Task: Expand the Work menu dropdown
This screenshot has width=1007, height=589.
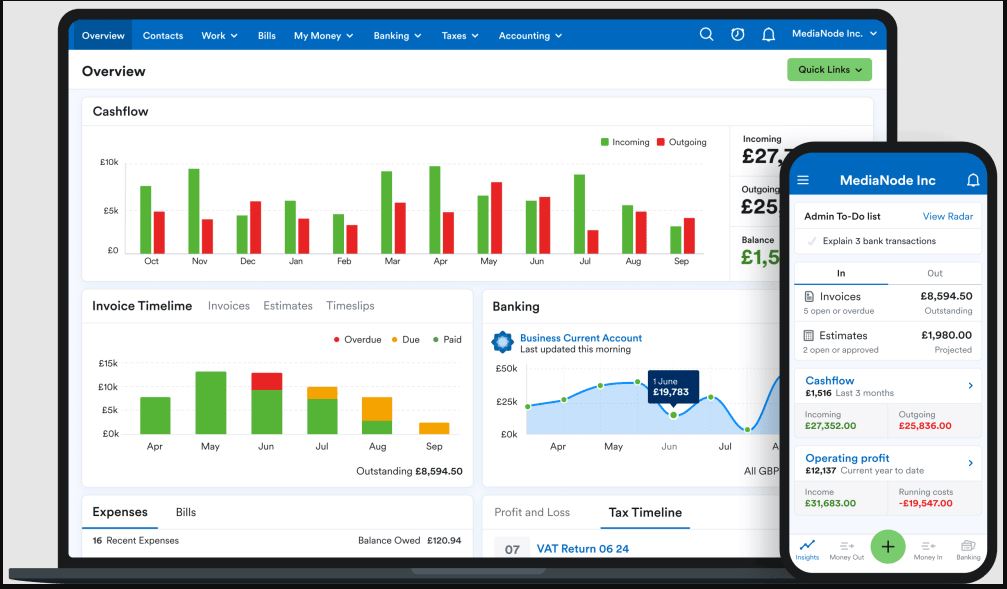Action: click(219, 36)
